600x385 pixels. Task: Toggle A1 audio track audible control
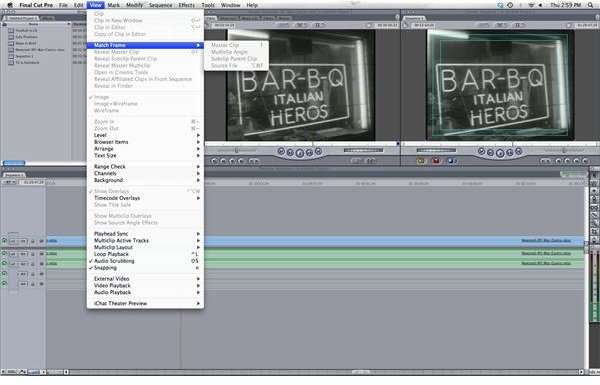pos(5,253)
